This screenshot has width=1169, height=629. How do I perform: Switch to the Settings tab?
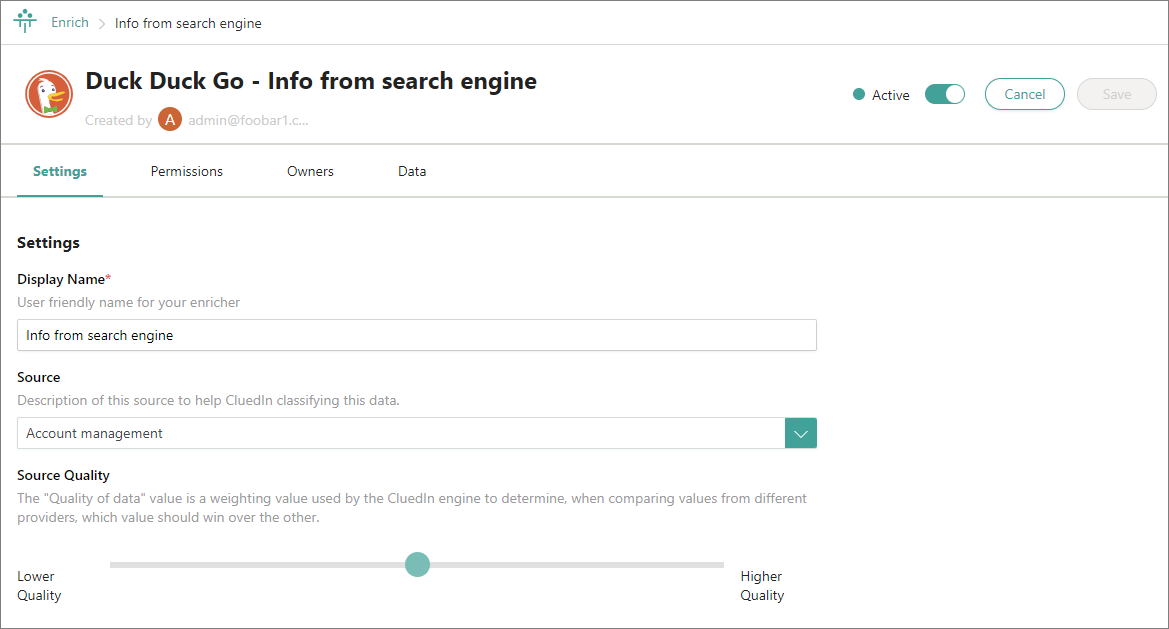click(x=60, y=171)
